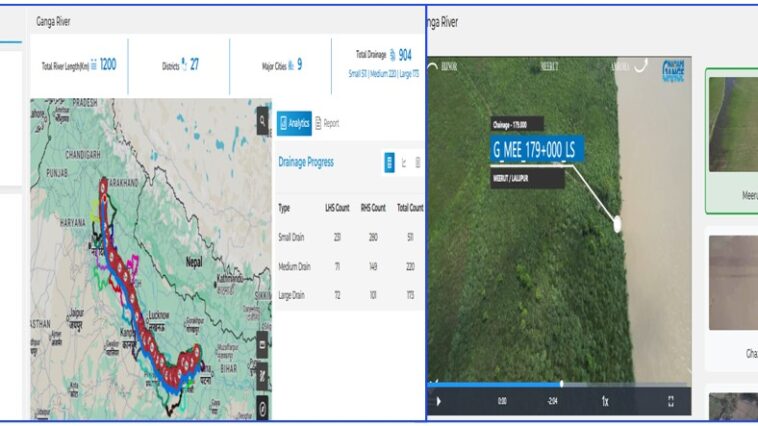Play the drone video
The height and width of the screenshot is (426, 758).
438,401
